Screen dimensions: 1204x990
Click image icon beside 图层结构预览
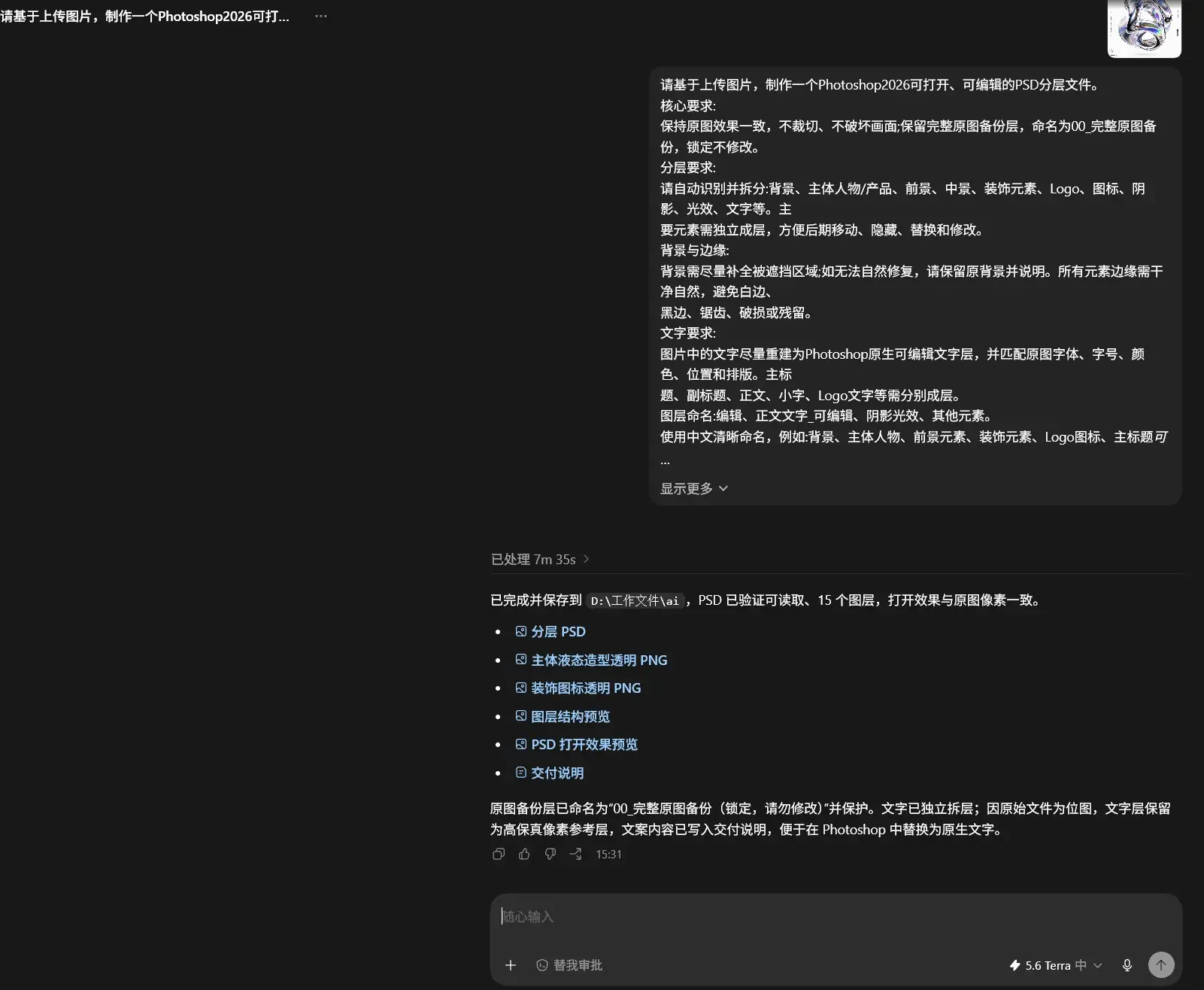[520, 715]
